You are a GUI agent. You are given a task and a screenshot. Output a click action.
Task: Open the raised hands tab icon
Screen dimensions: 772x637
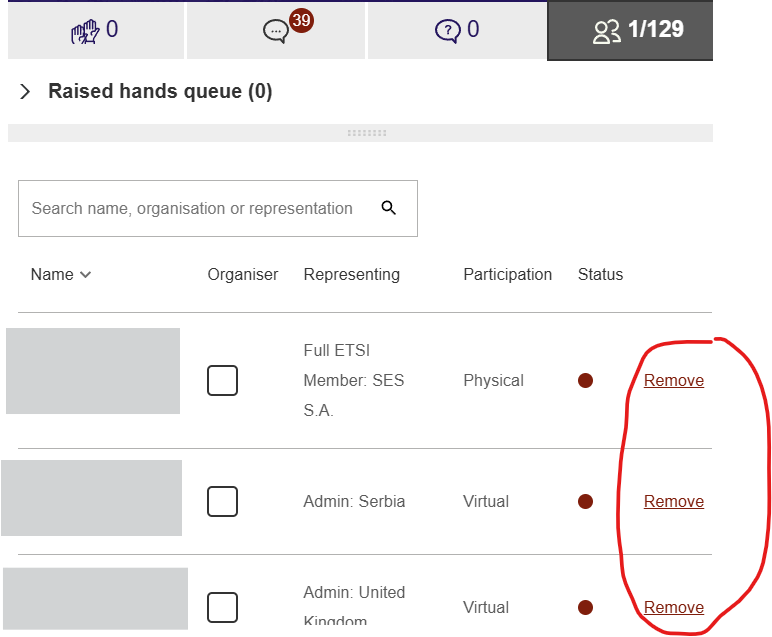click(85, 32)
